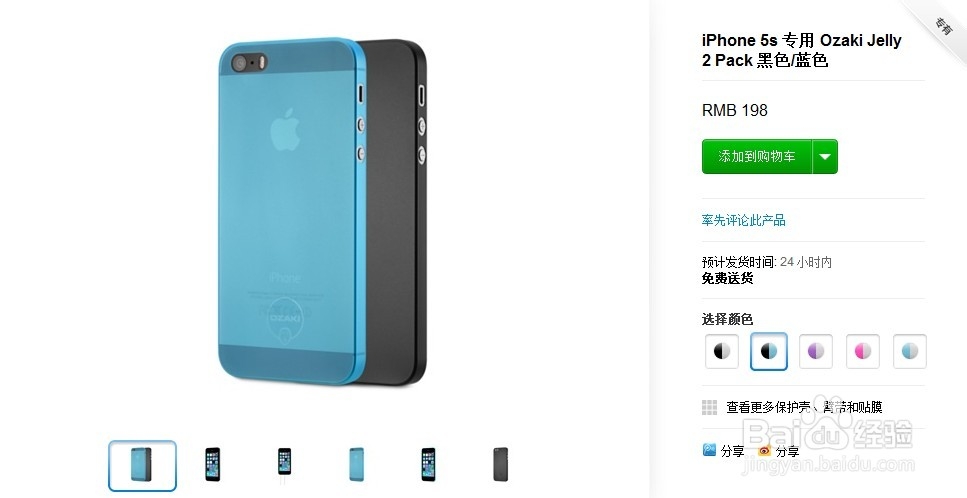Open the dropdown arrow on the green cart button
The width and height of the screenshot is (967, 498).
(x=825, y=157)
